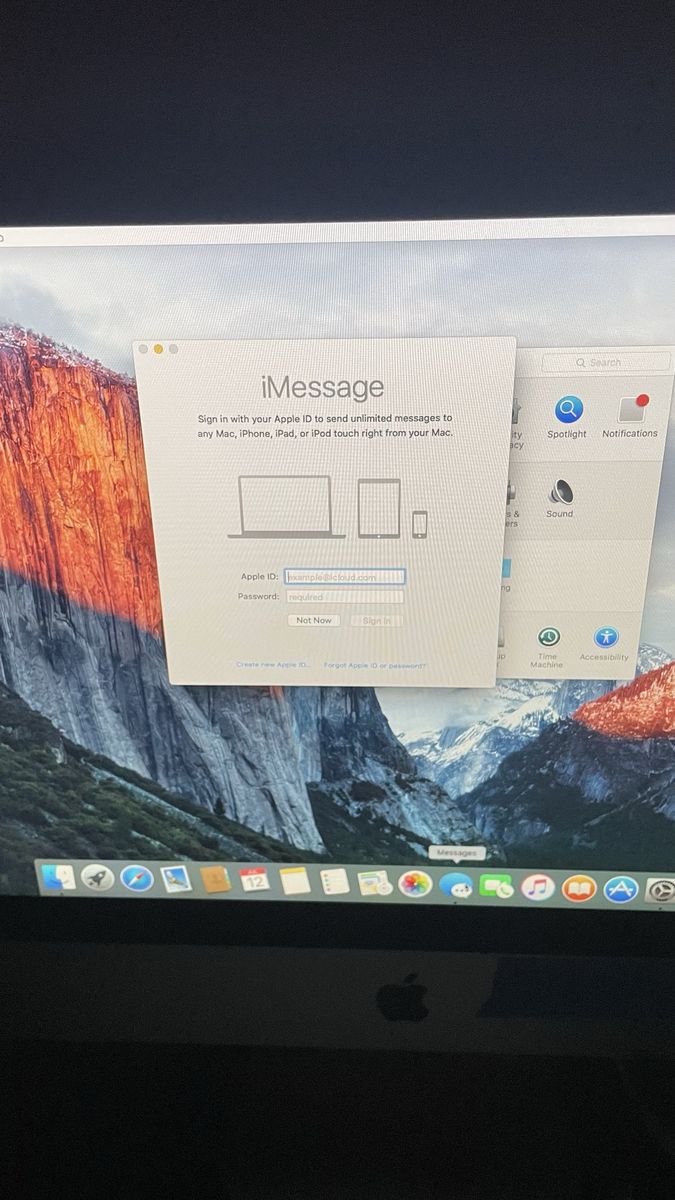Viewport: 675px width, 1200px height.
Task: Open Safari compass icon in Dock
Action: (136, 878)
